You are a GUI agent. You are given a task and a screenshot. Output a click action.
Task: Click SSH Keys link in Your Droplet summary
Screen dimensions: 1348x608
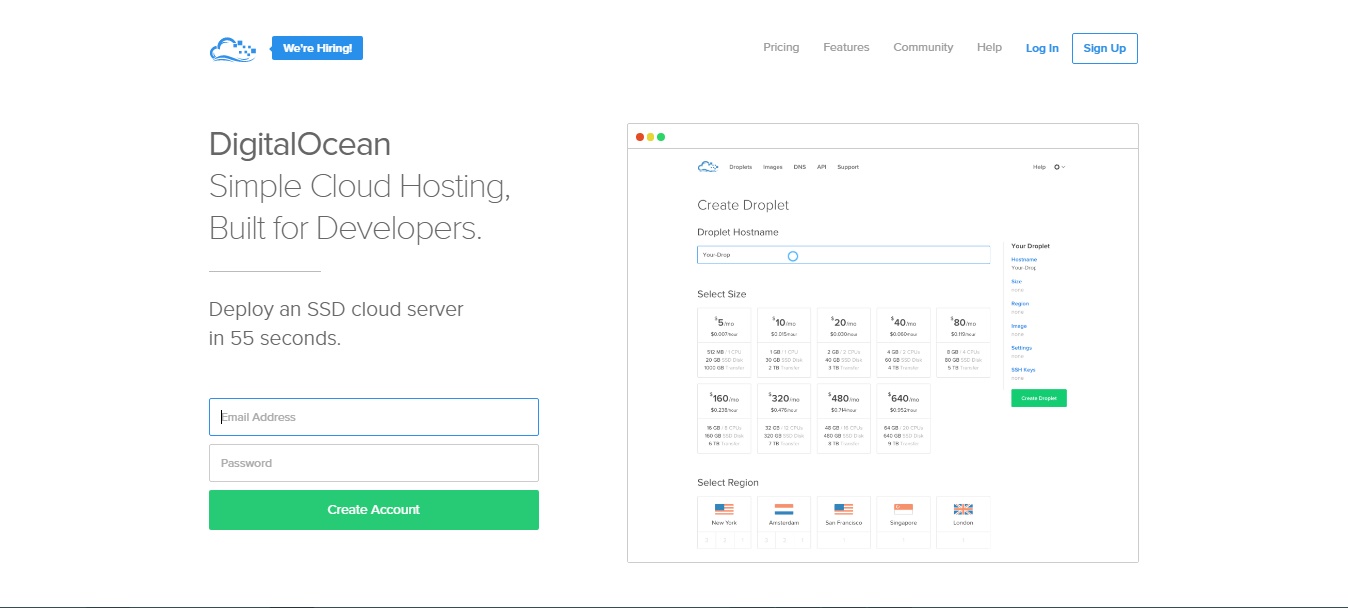(x=1023, y=370)
